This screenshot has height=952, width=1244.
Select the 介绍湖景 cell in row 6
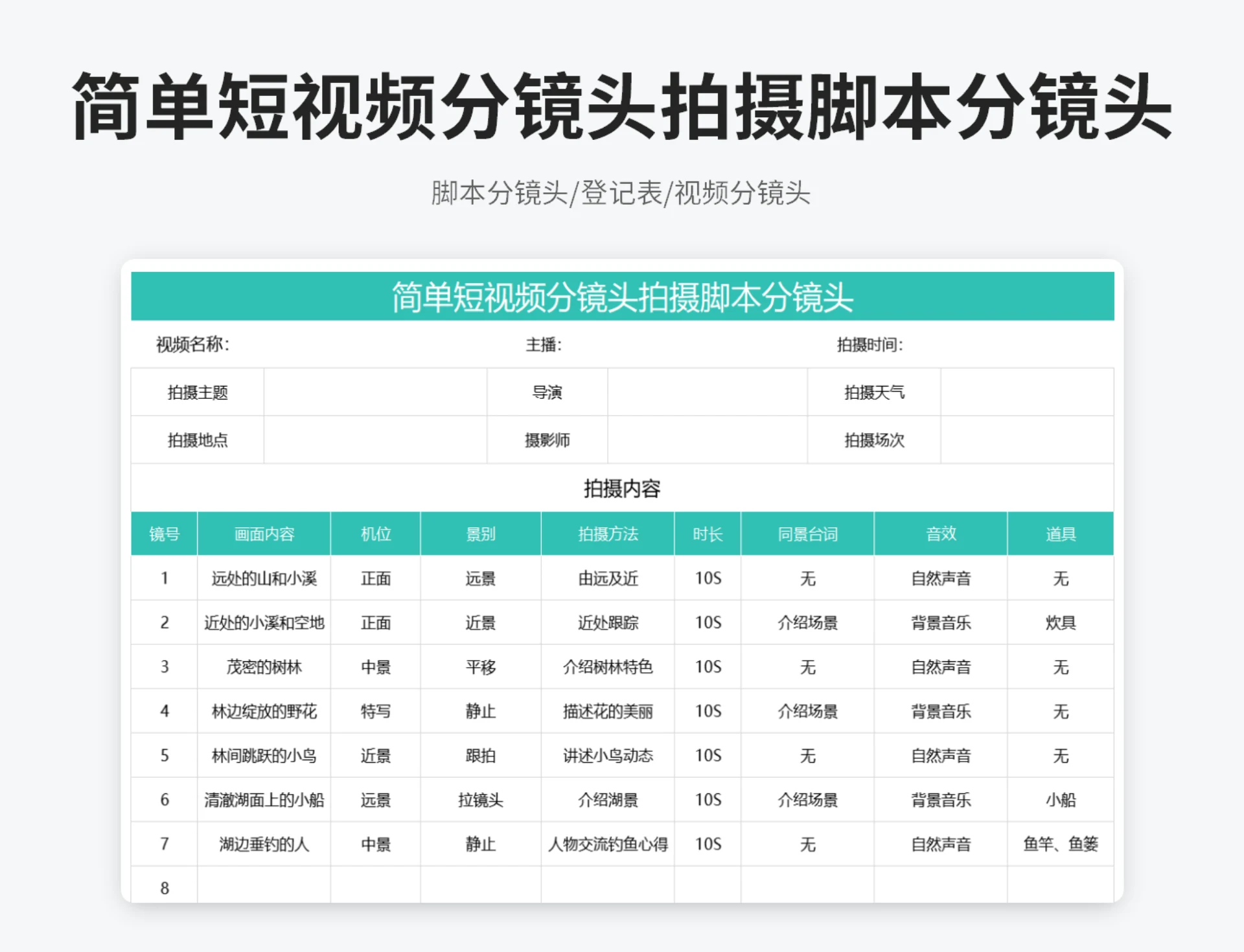pos(607,800)
